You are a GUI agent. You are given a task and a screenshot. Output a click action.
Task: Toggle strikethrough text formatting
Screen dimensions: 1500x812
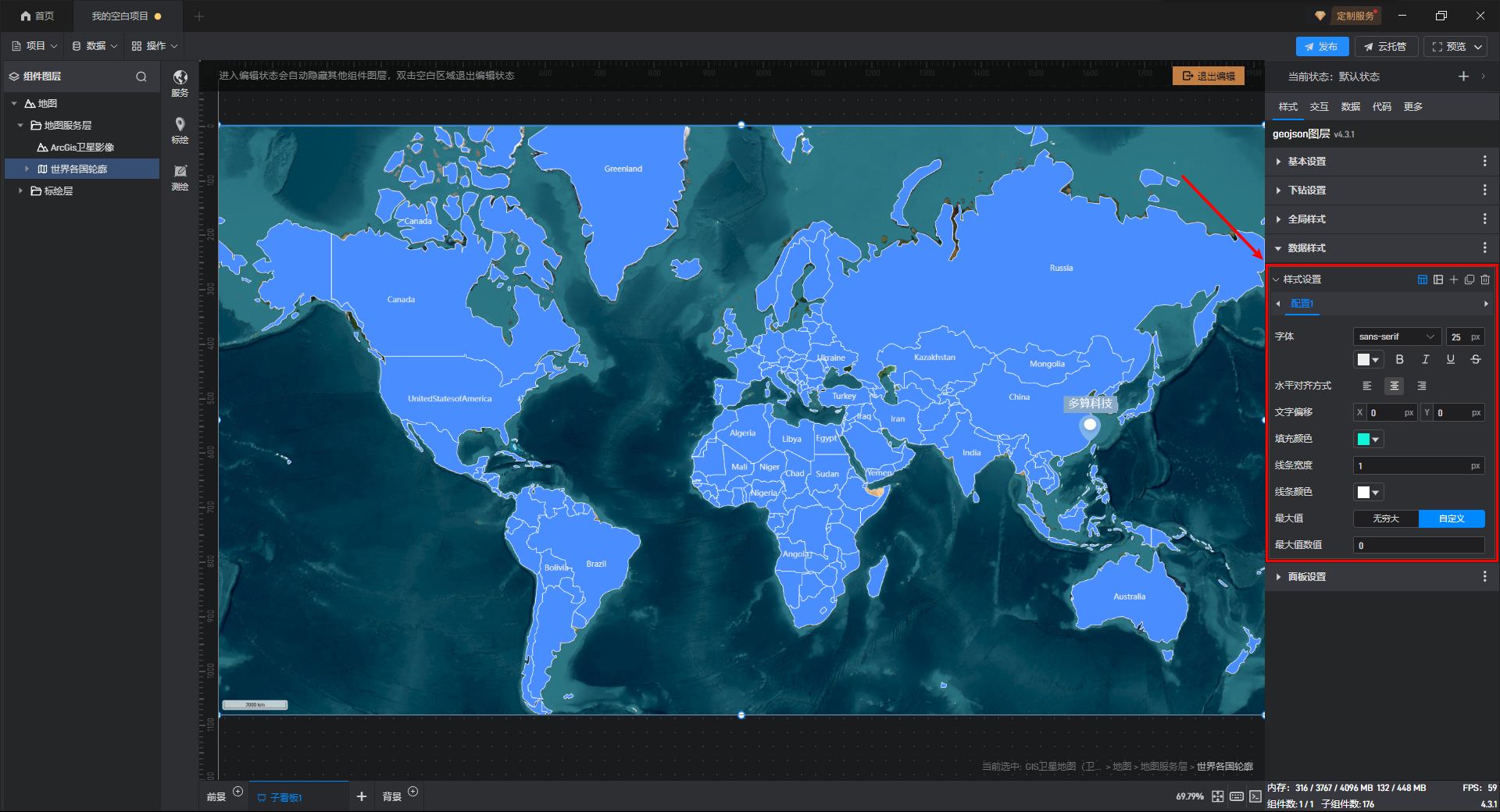pos(1475,359)
